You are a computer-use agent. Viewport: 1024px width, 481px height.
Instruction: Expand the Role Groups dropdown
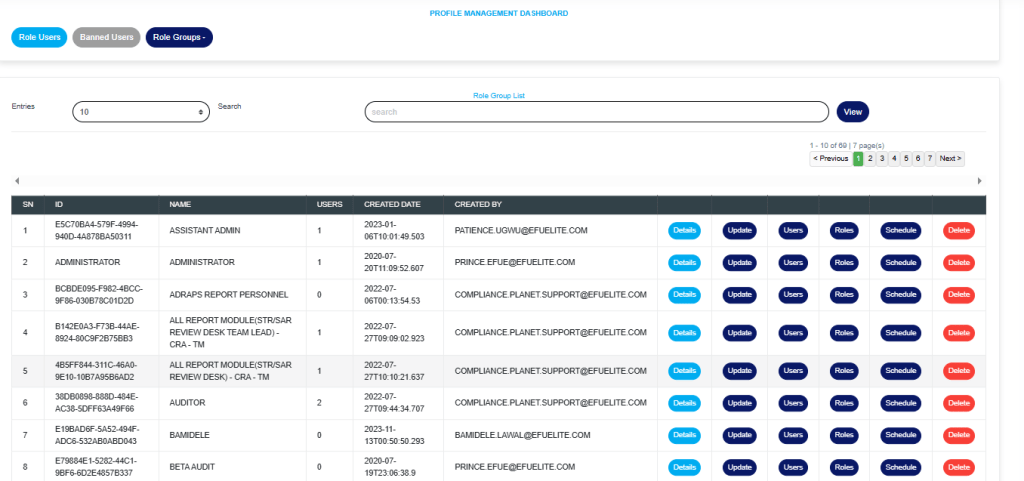tap(179, 37)
